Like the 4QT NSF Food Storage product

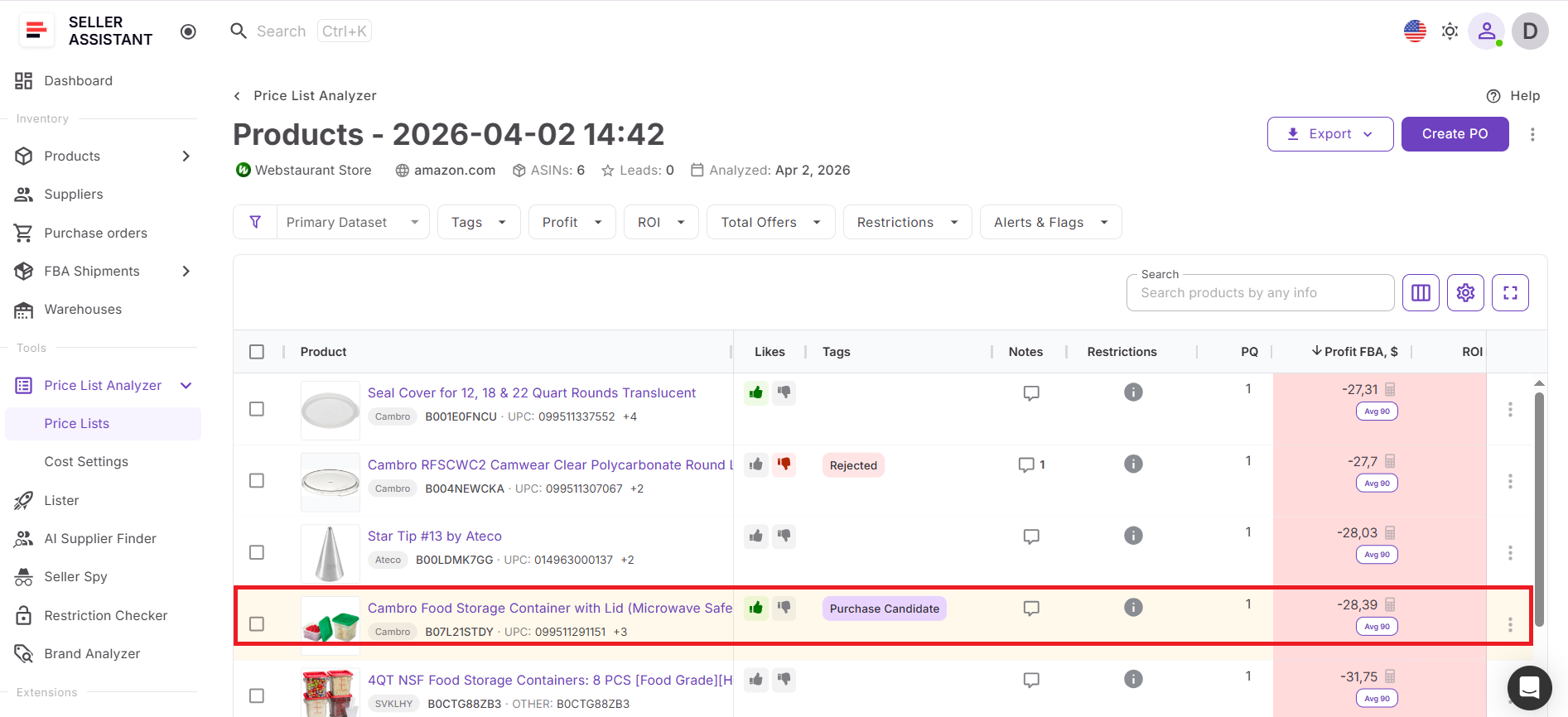(x=755, y=680)
